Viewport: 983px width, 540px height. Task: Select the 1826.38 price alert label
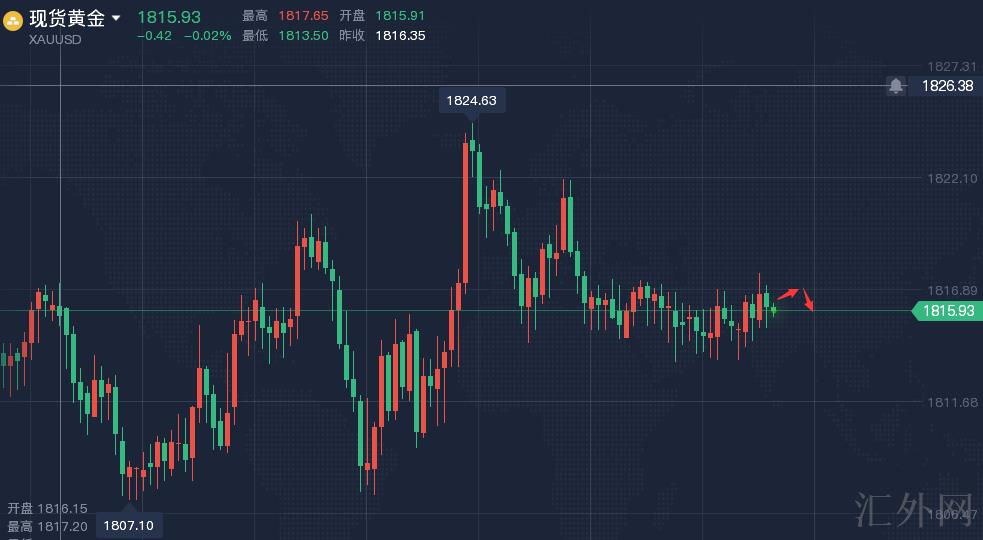946,86
